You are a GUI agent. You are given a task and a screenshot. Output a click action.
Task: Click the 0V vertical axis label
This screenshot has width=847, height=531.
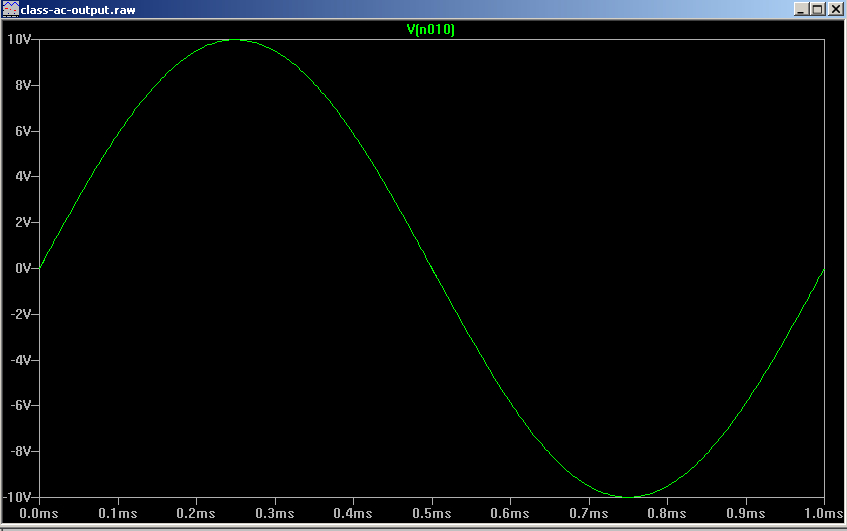point(23,268)
